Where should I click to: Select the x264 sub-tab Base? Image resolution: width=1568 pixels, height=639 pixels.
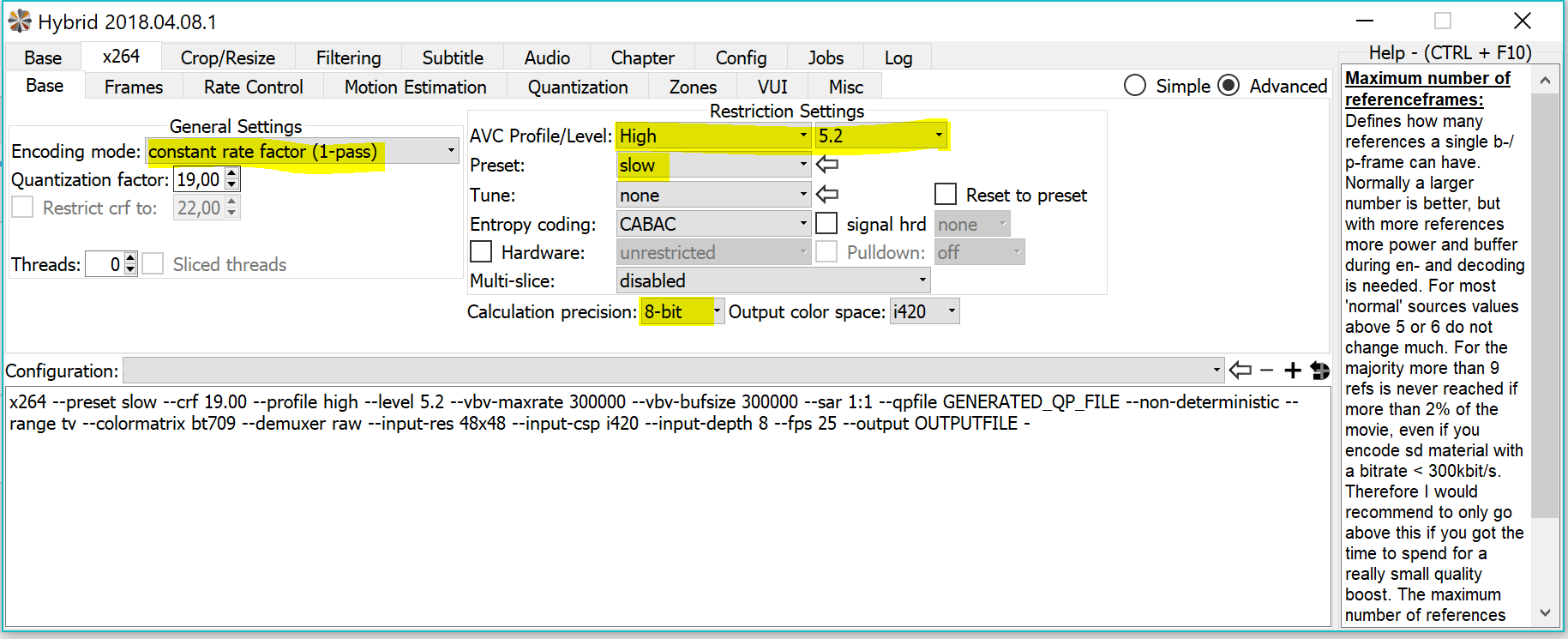click(45, 85)
